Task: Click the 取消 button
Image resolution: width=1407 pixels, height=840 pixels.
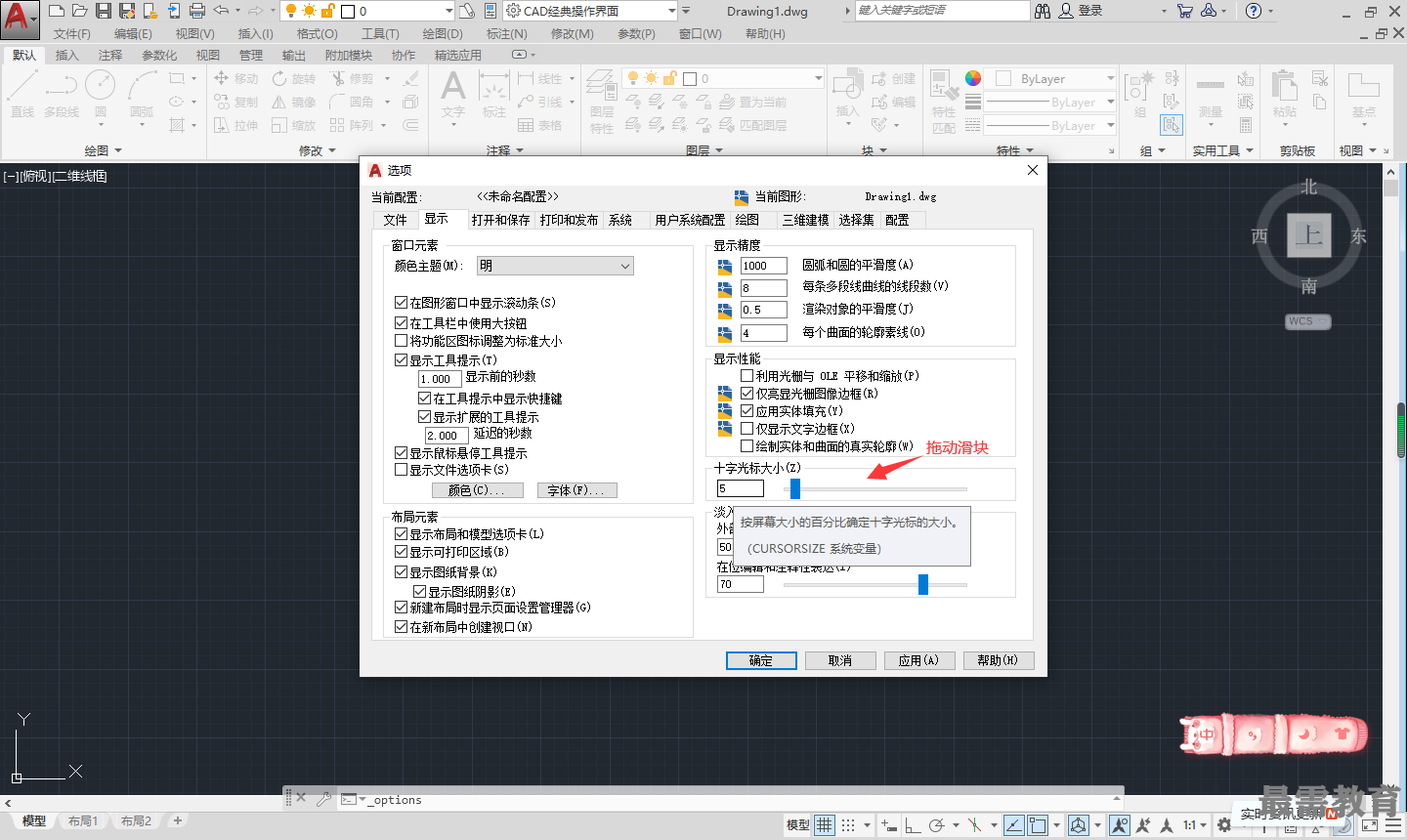Action: (x=839, y=660)
